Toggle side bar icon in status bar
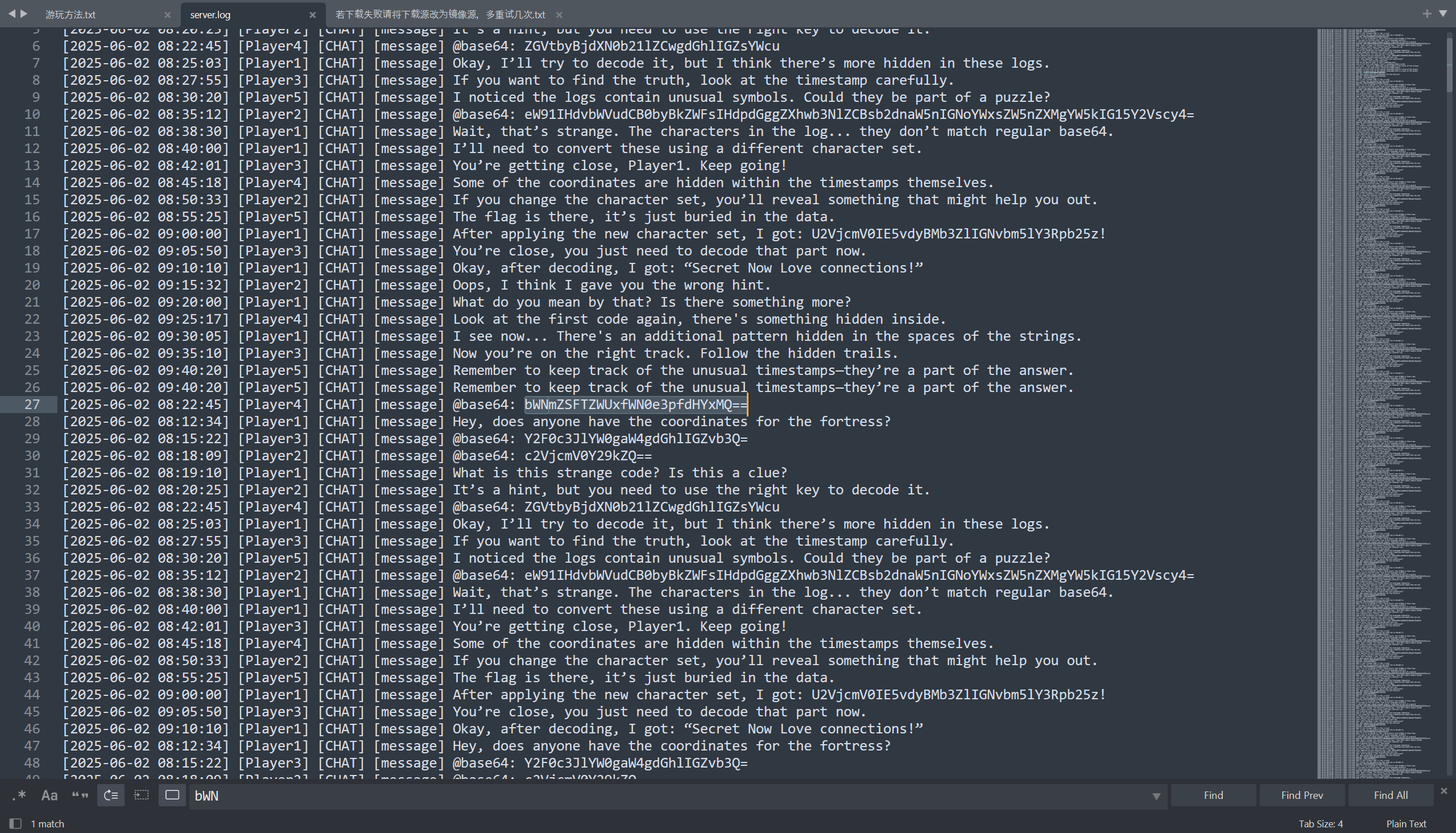The width and height of the screenshot is (1456, 833). pyautogui.click(x=15, y=824)
